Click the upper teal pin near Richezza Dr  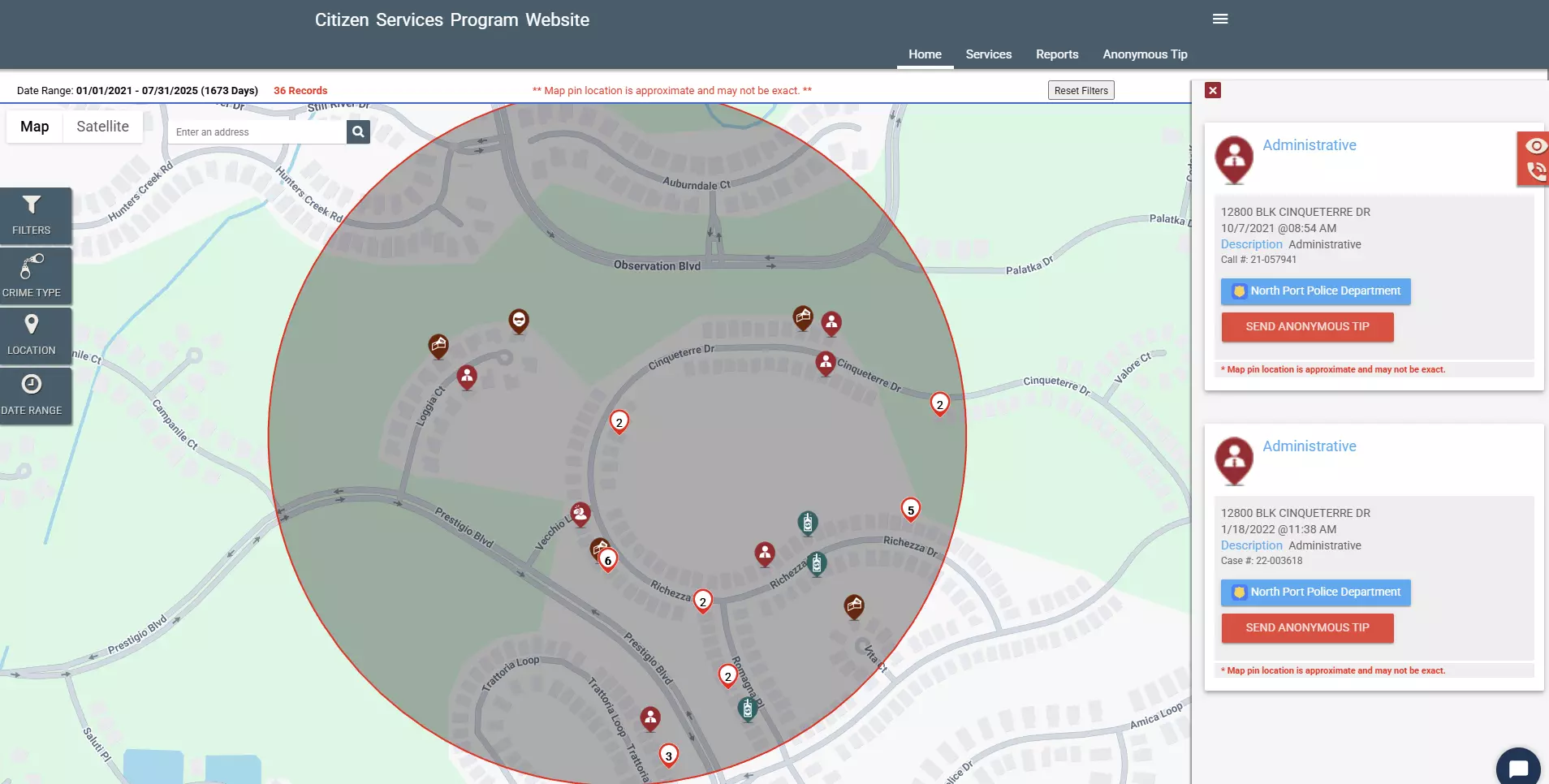(x=807, y=523)
